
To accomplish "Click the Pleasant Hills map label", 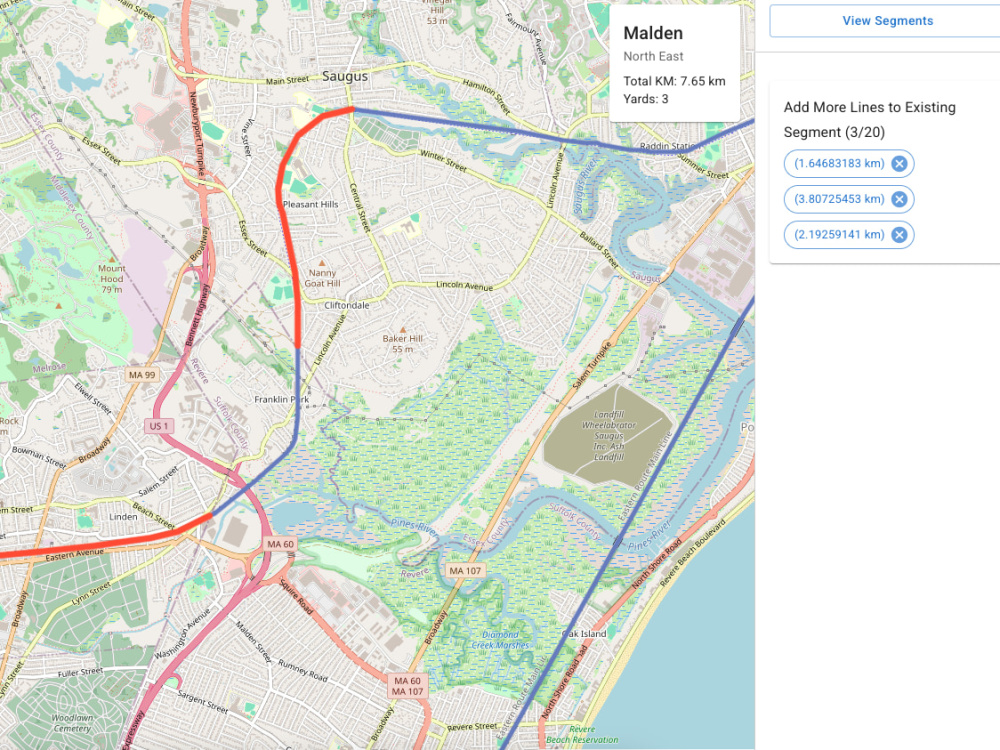I will 311,205.
